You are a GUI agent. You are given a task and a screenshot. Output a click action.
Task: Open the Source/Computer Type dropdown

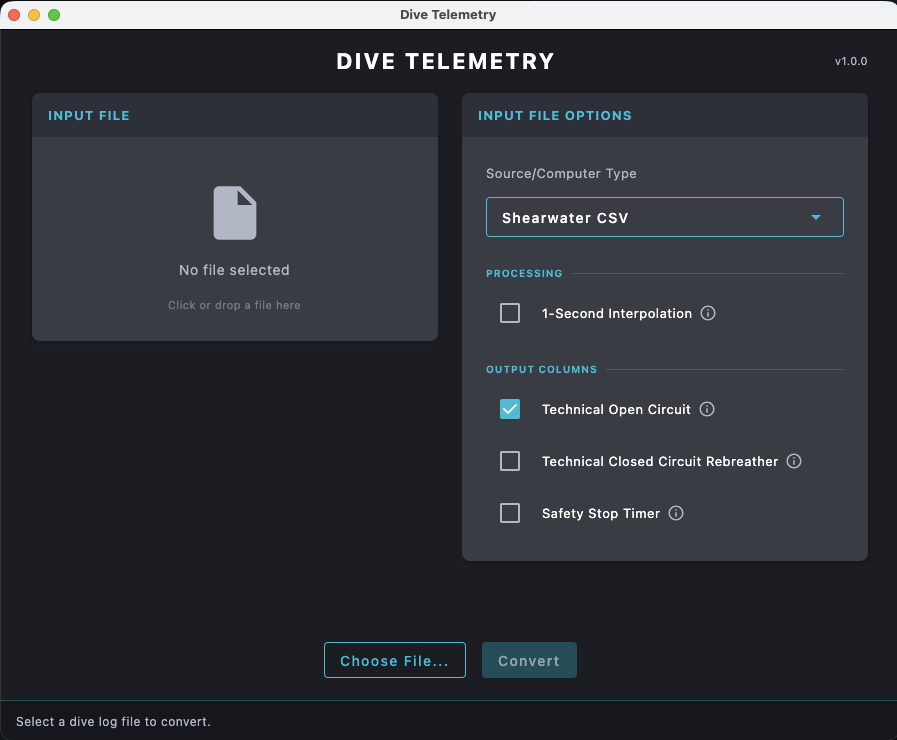pos(664,217)
